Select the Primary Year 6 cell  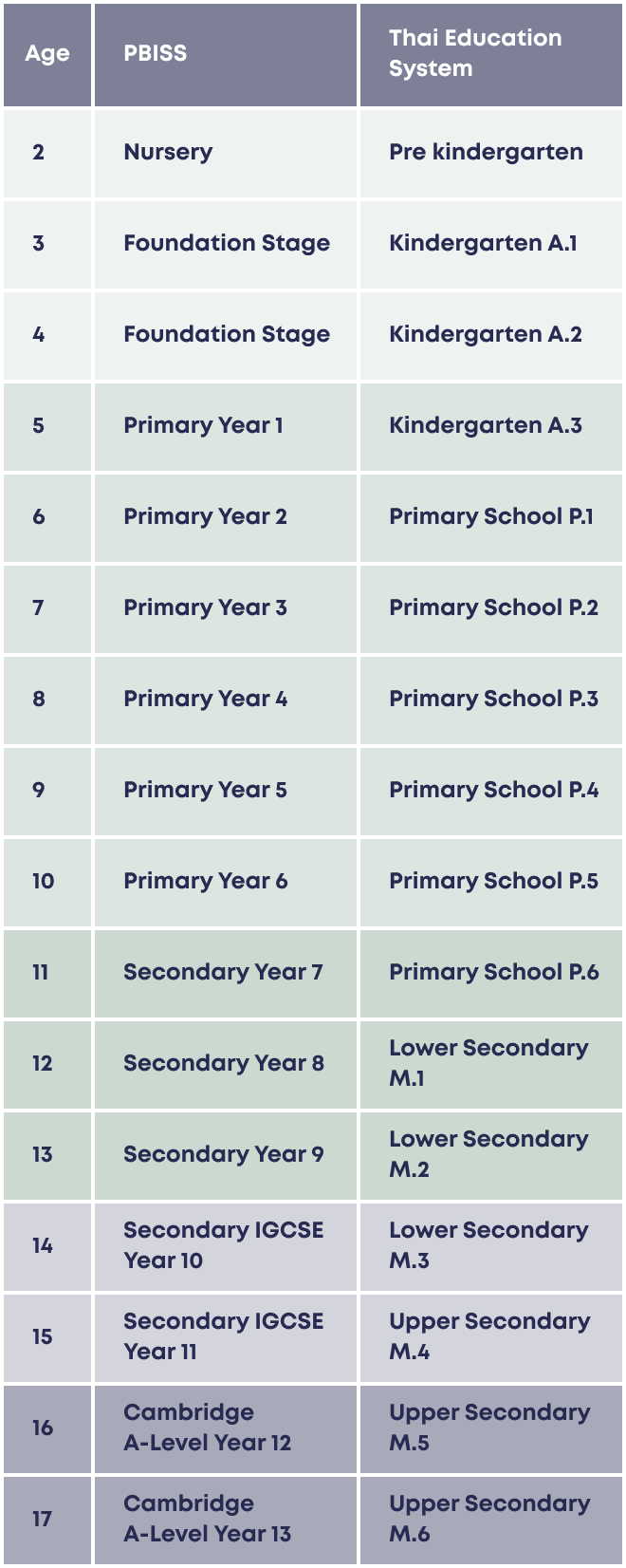point(205,882)
